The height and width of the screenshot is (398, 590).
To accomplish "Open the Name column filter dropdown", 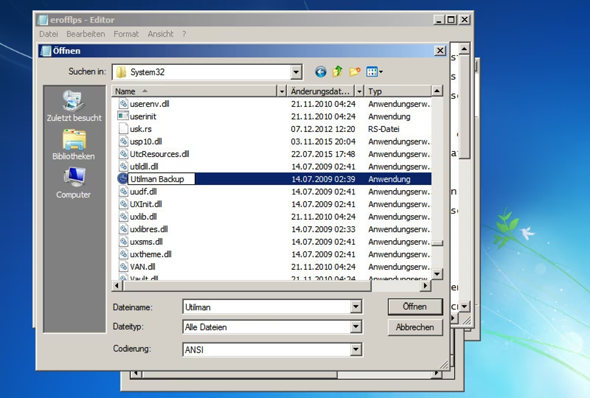I will [281, 91].
